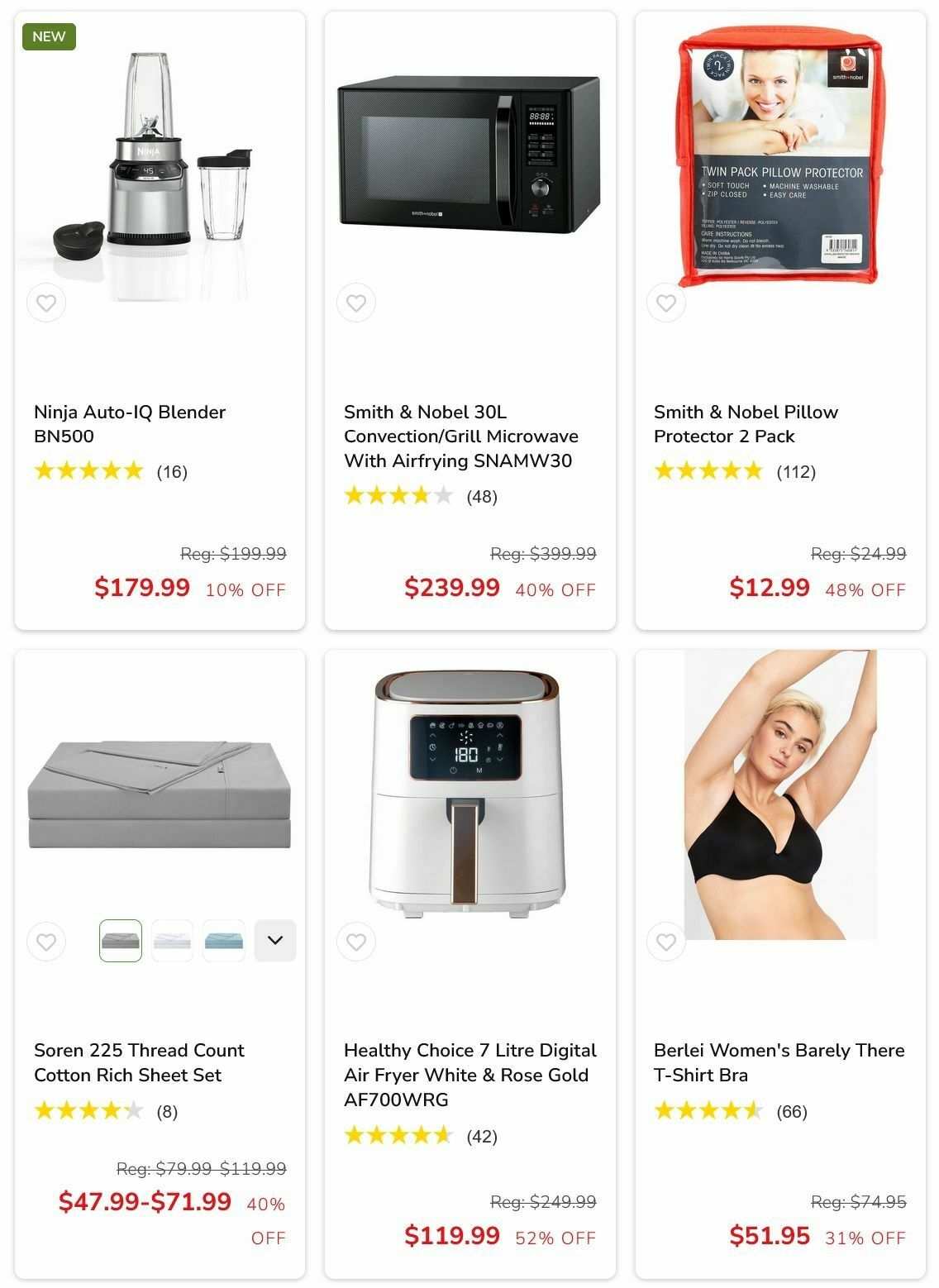Screen dimensions: 939x1288
Task: View Soren 225 Thread Count Sheet Set
Action: click(139, 1063)
